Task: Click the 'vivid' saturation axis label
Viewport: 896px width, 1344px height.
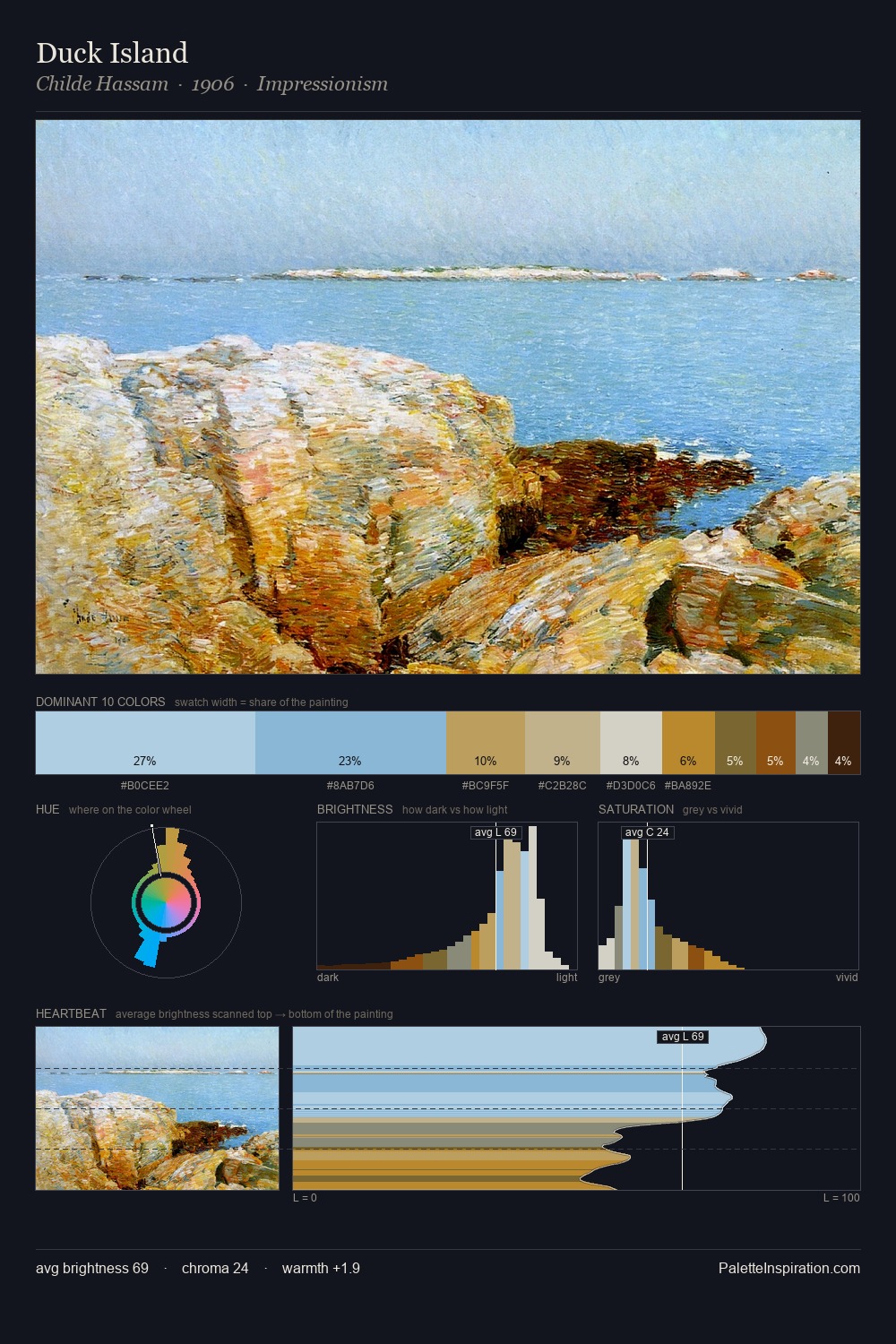Action: pos(847,978)
